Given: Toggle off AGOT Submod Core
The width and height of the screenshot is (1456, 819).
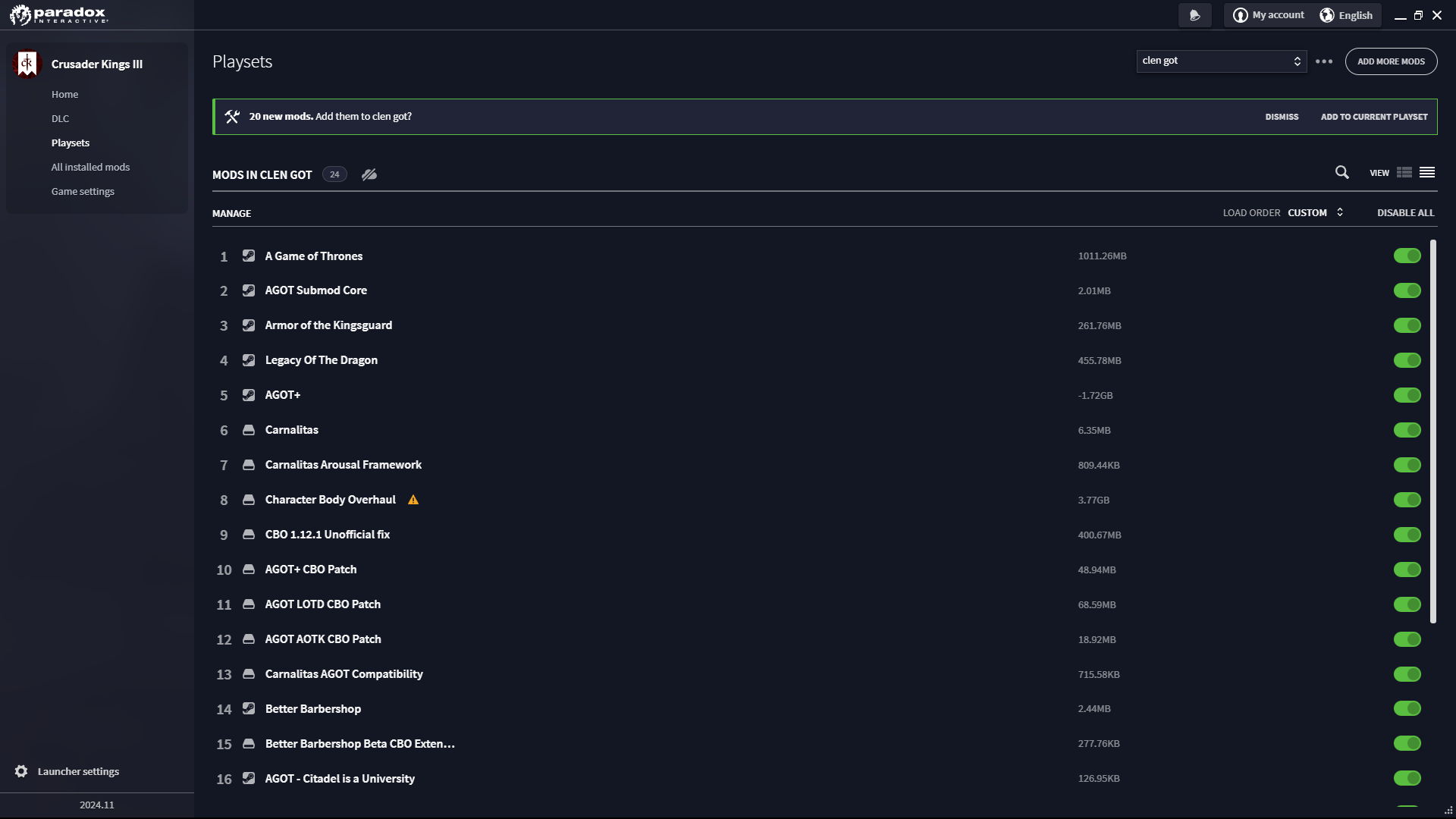Looking at the screenshot, I should (x=1407, y=290).
